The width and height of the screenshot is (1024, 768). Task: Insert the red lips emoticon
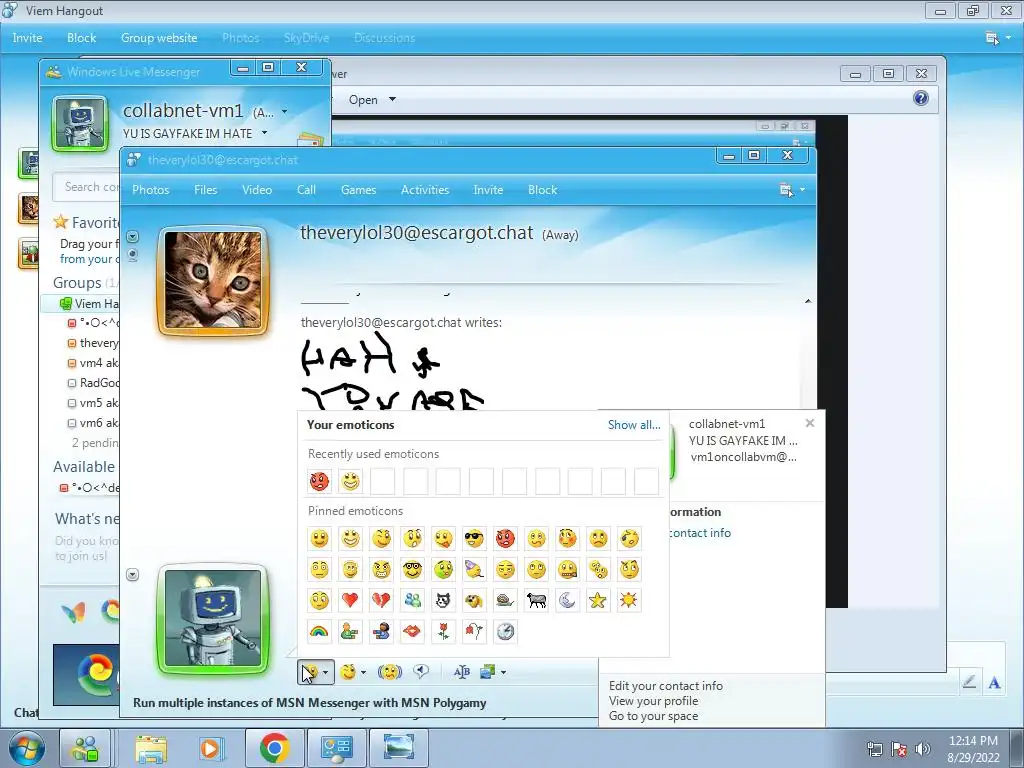tap(412, 632)
